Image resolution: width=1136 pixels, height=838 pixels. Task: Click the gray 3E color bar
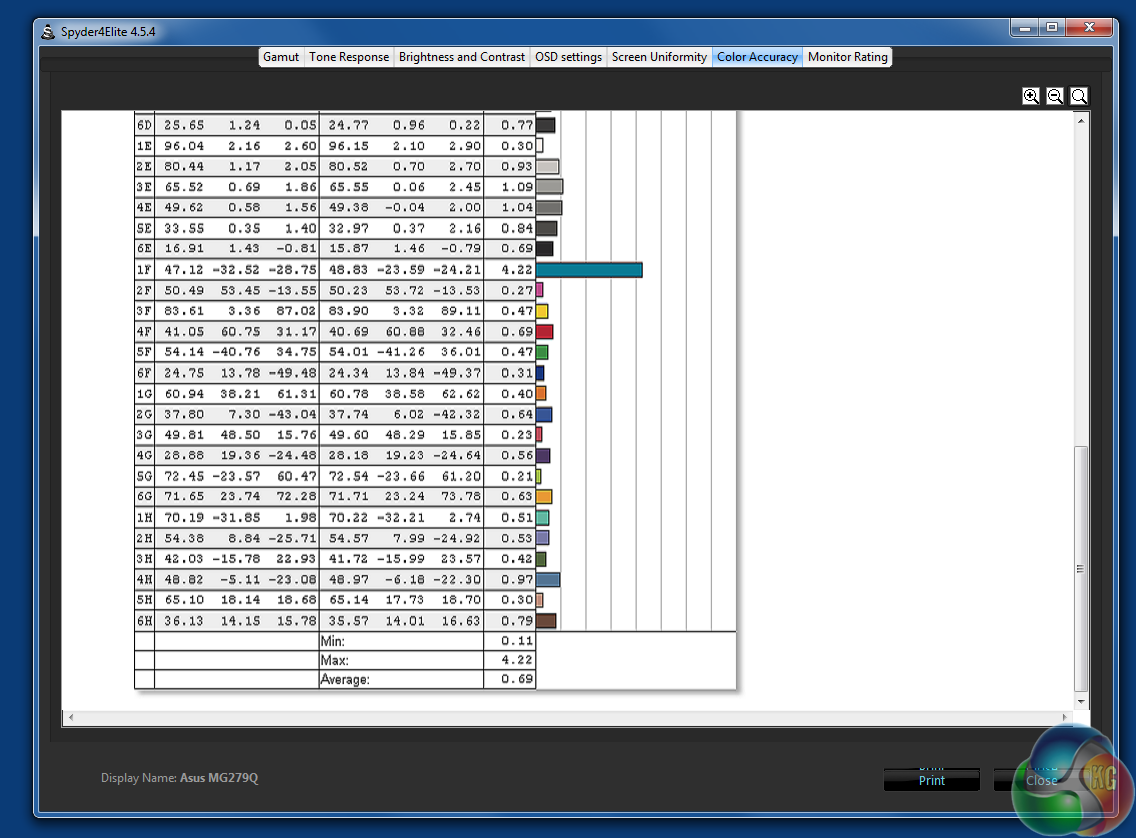click(549, 186)
